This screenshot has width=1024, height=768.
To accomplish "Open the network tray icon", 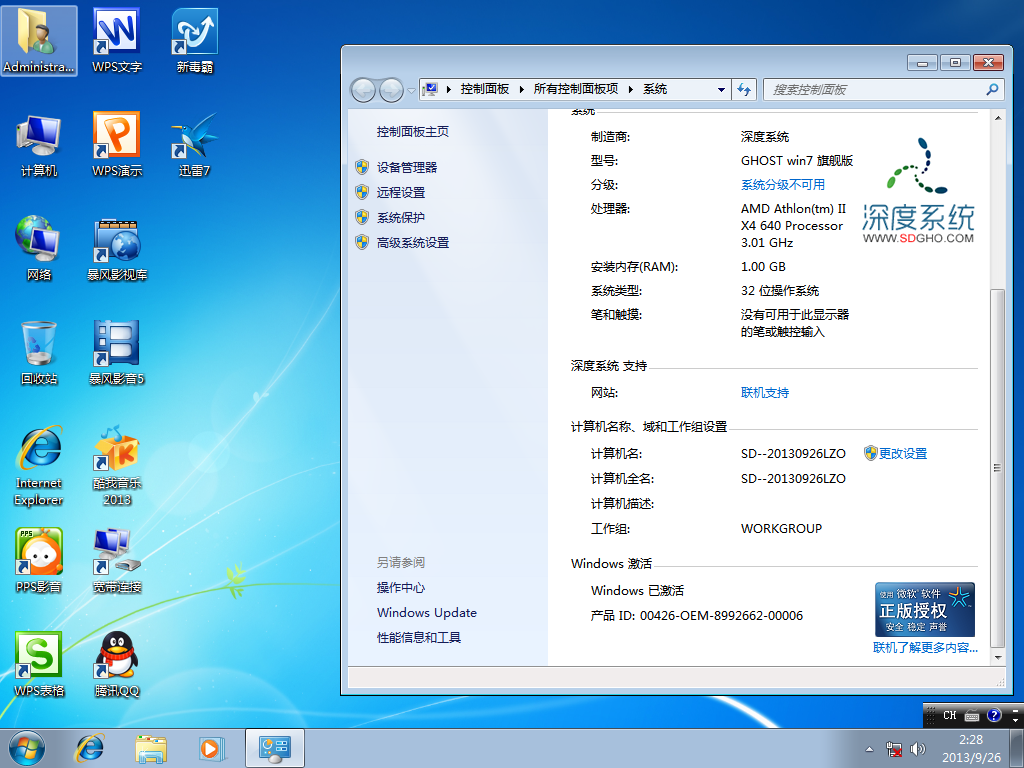I will (893, 748).
